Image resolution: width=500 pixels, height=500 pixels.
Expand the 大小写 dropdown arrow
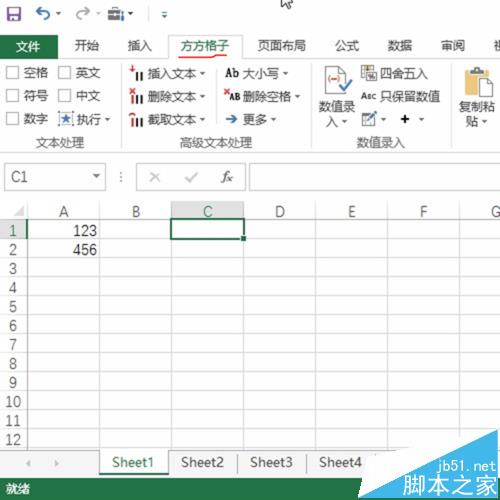[x=286, y=73]
